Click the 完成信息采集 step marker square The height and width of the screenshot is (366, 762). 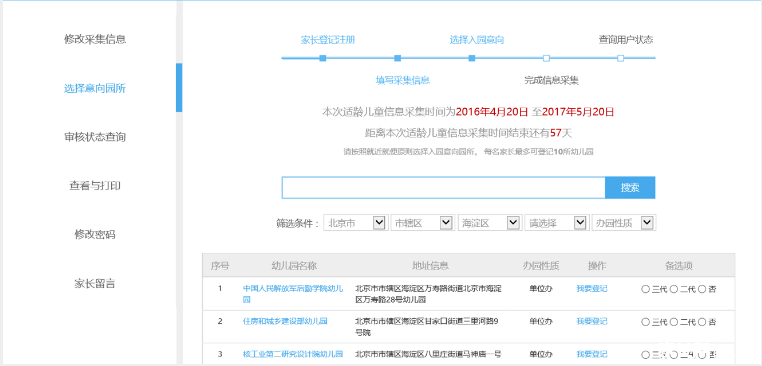click(x=546, y=58)
